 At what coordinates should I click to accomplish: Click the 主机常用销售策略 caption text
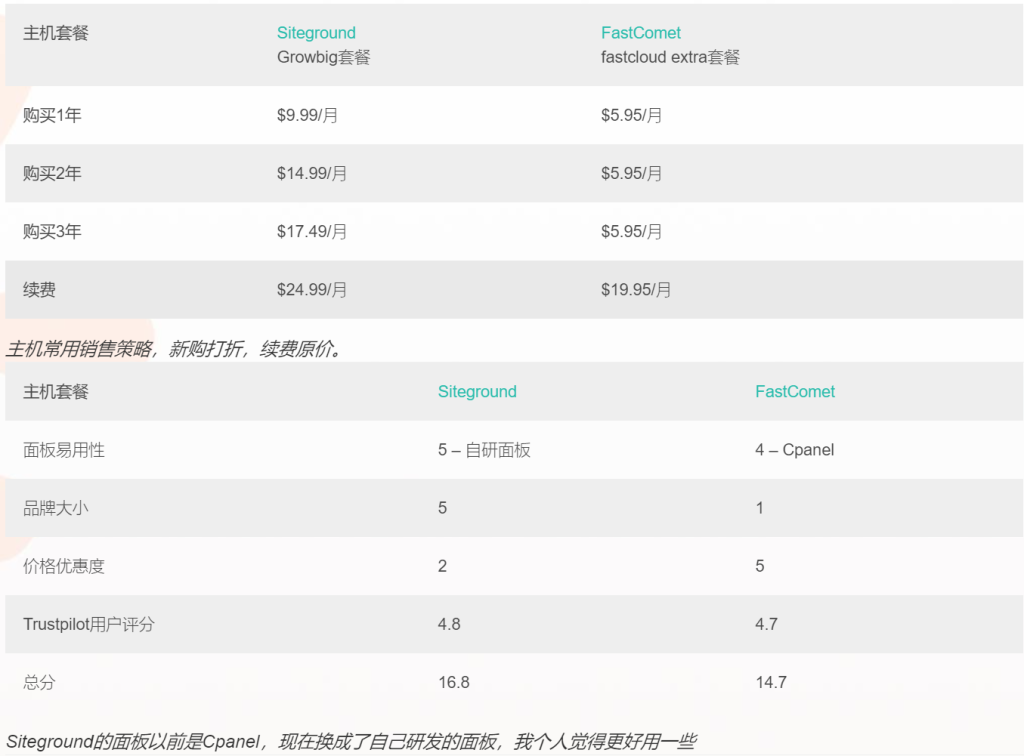pos(174,349)
